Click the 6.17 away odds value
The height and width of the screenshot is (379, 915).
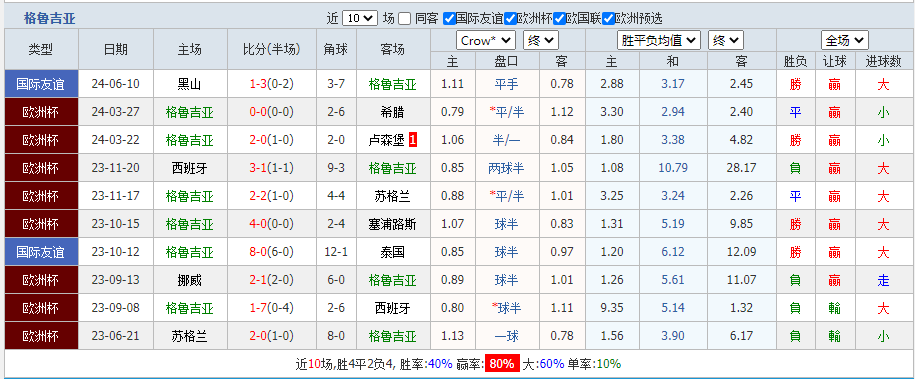tap(741, 336)
